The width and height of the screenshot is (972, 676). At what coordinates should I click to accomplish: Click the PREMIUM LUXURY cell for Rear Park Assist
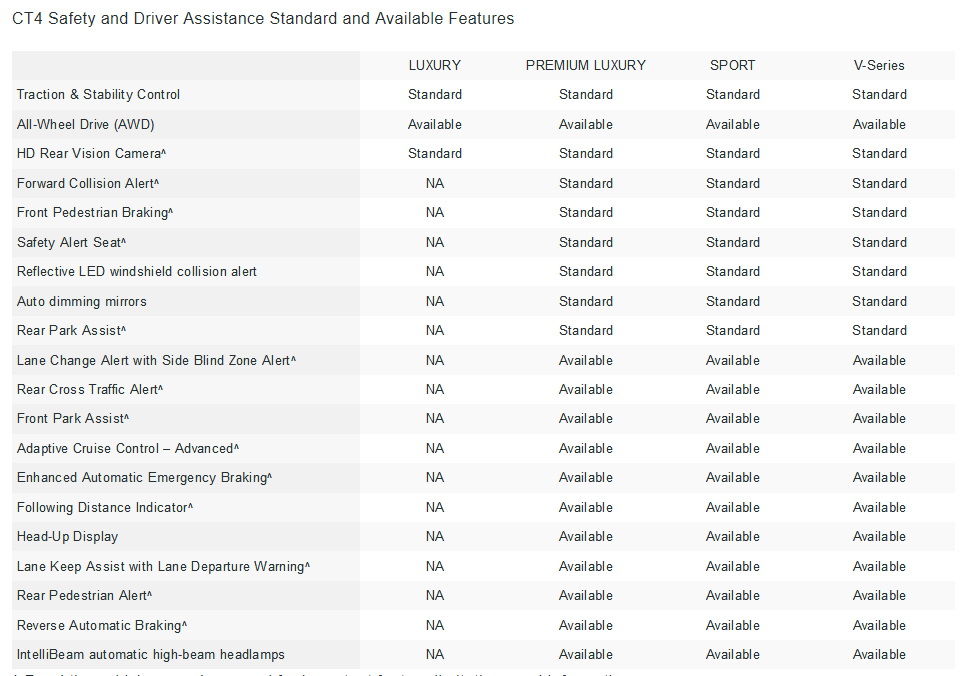click(585, 331)
